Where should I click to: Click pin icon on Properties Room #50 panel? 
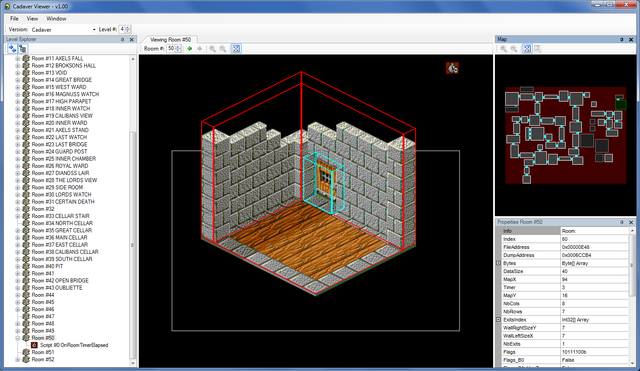[x=622, y=222]
